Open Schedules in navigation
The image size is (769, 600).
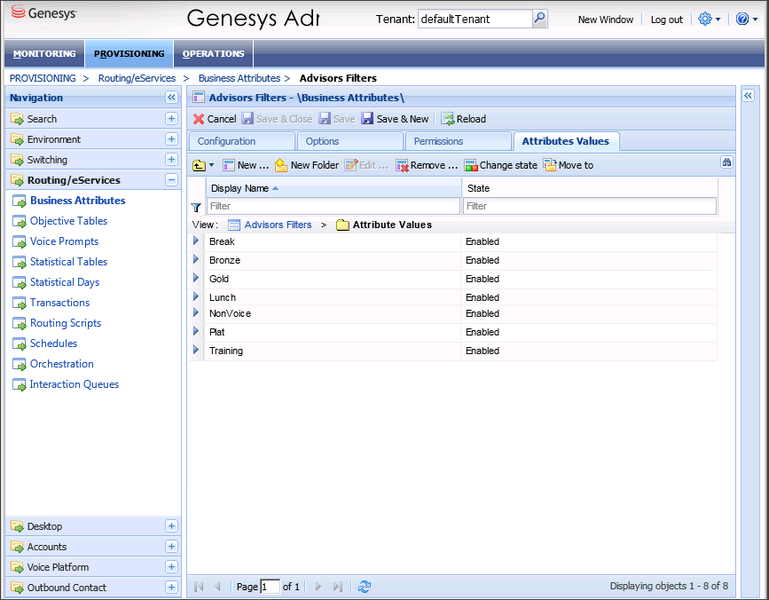[x=53, y=343]
